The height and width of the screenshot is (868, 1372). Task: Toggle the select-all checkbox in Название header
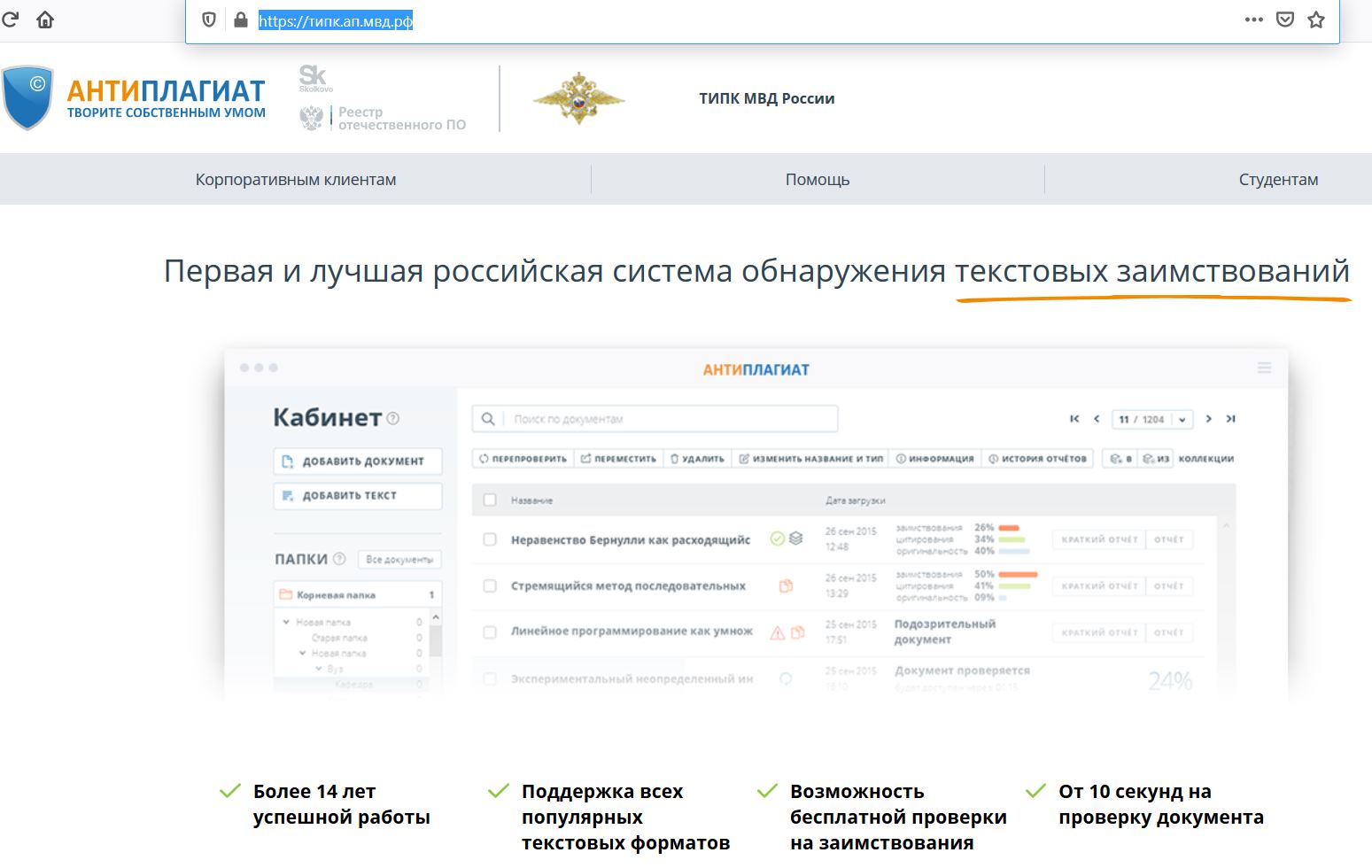click(490, 500)
